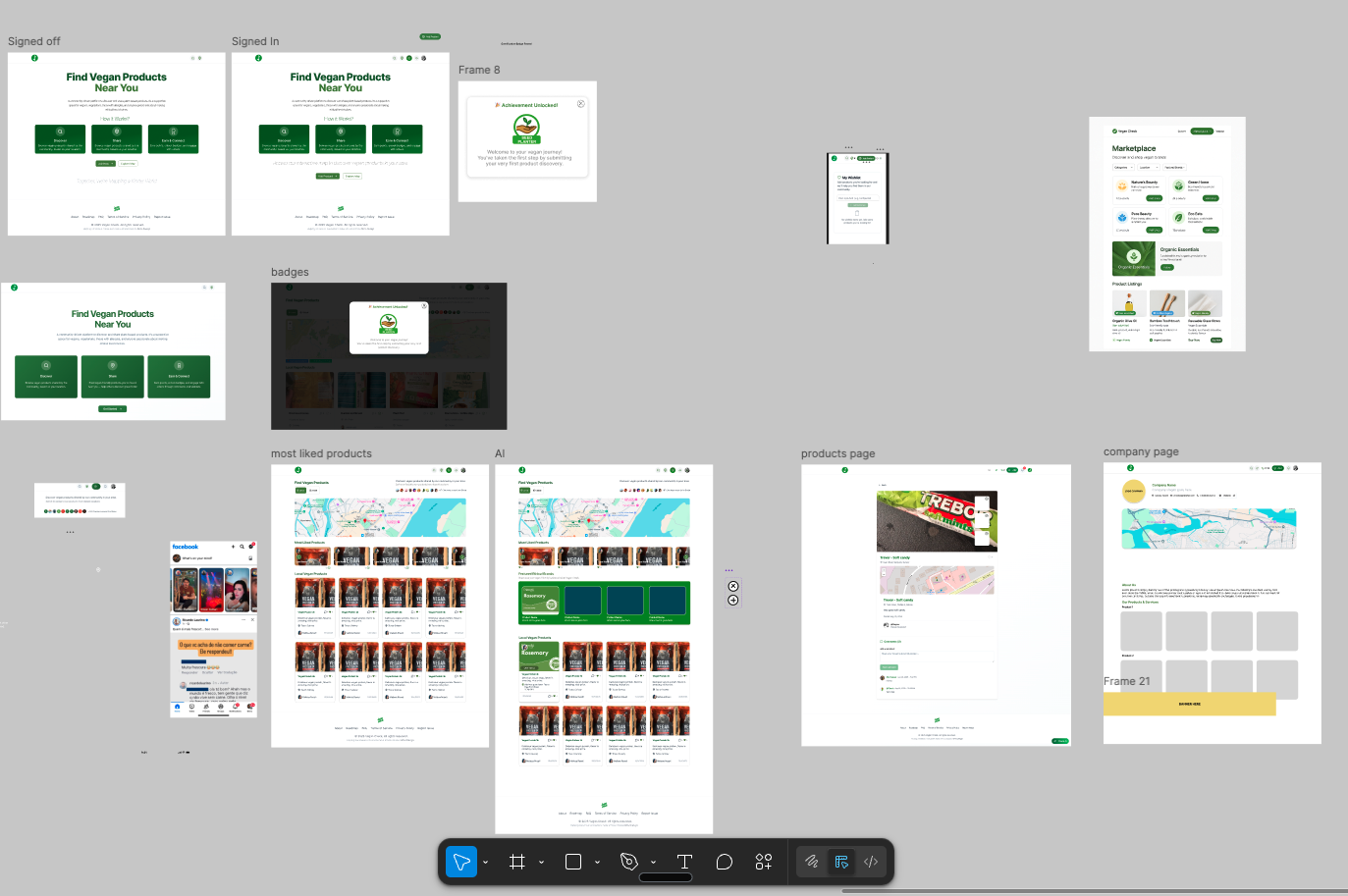Select the Move tool arrow
The height and width of the screenshot is (896, 1348).
[460, 862]
